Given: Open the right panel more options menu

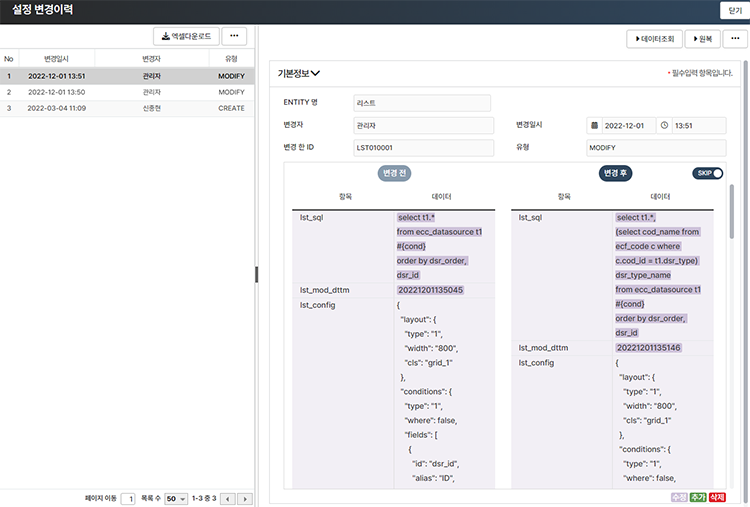Looking at the screenshot, I should click(x=735, y=39).
